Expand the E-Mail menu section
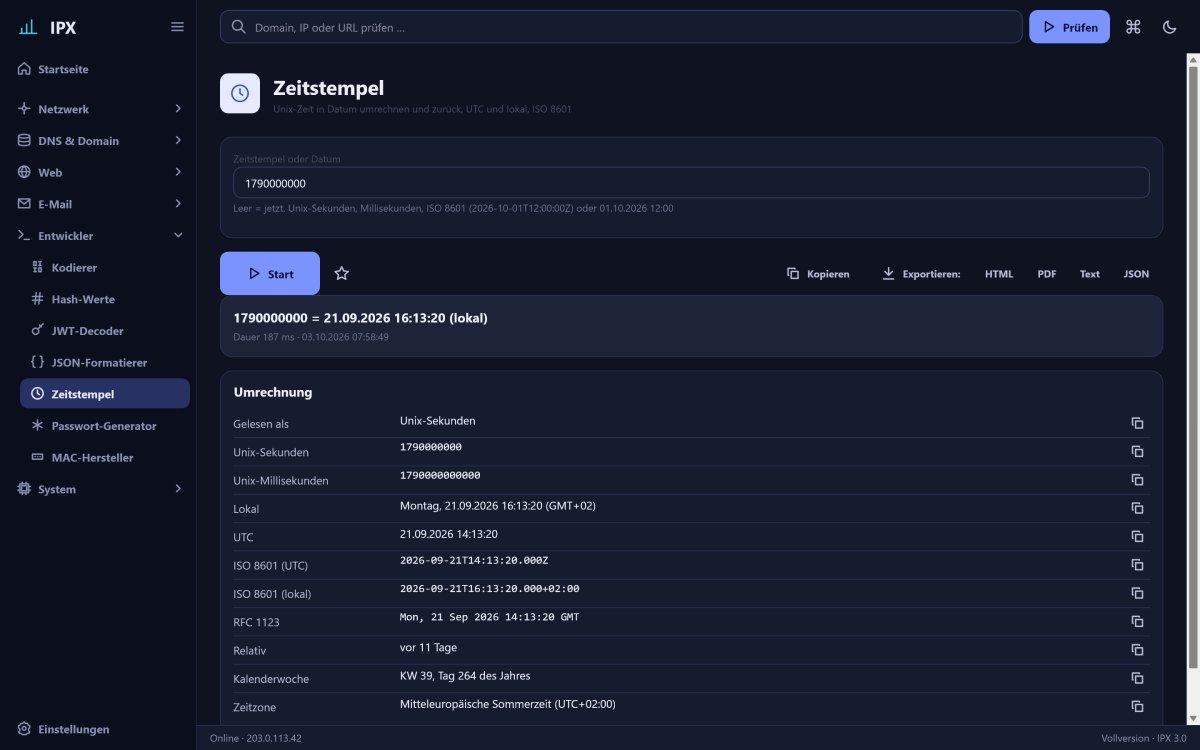The height and width of the screenshot is (750, 1200). [x=104, y=204]
